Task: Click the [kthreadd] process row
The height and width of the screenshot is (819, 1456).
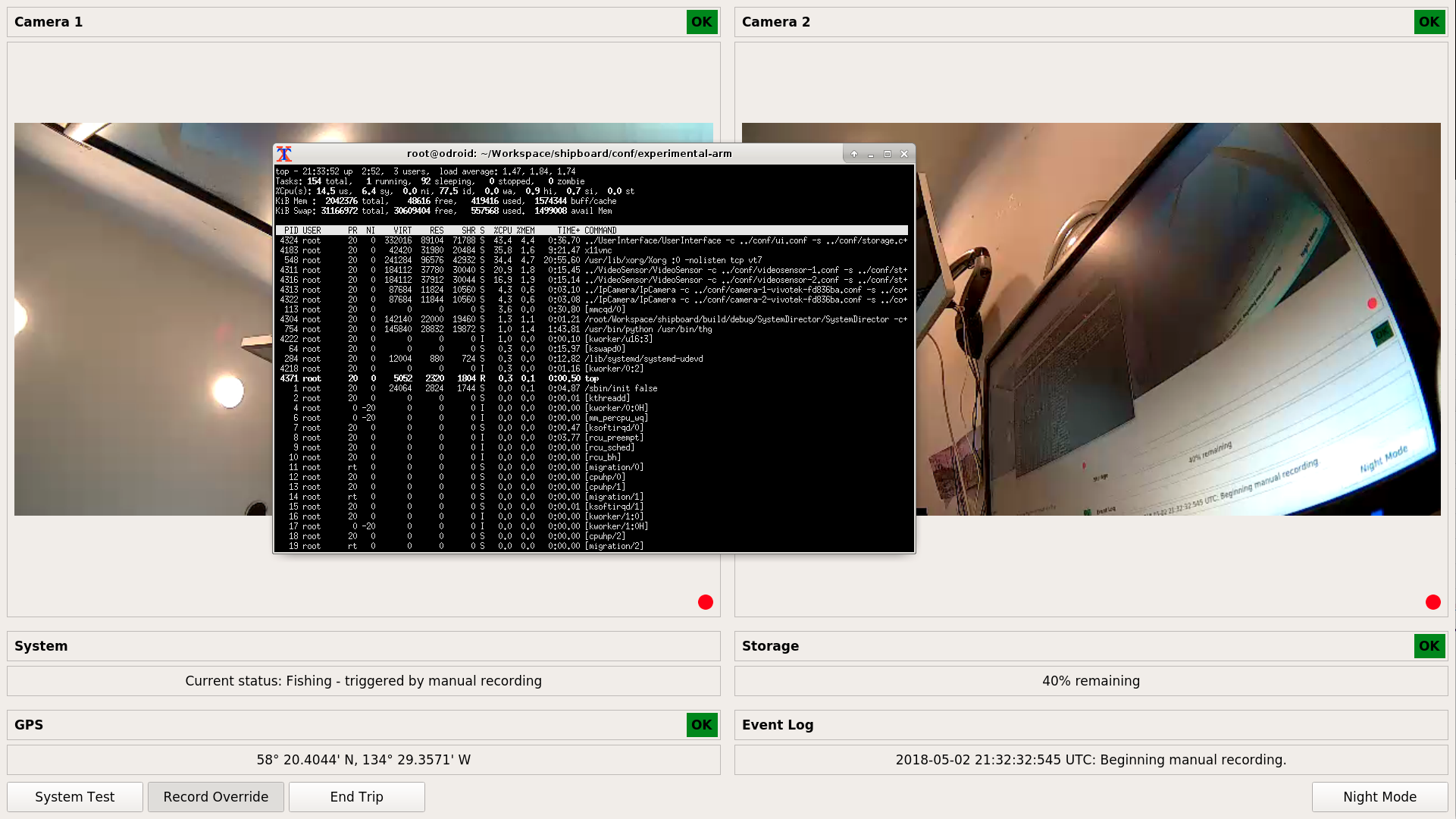Action: coord(592,398)
